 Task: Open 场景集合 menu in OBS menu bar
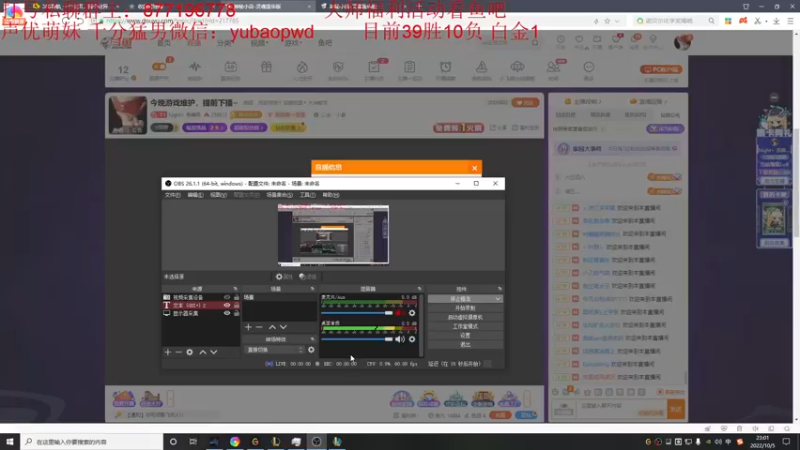280,195
